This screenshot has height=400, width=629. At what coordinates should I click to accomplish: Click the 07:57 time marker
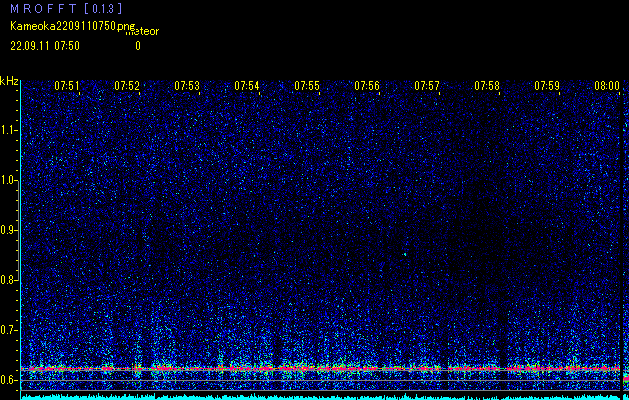pyautogui.click(x=427, y=85)
